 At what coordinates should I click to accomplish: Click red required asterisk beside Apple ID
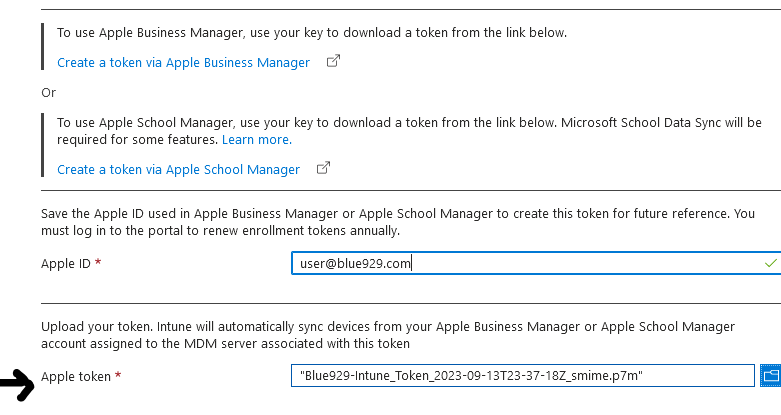98,263
